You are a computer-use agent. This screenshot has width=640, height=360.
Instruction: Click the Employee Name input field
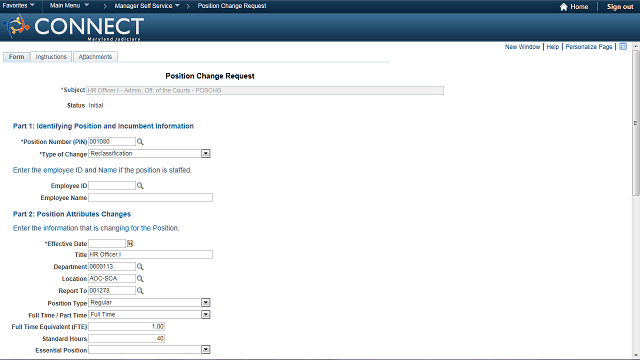(150, 198)
